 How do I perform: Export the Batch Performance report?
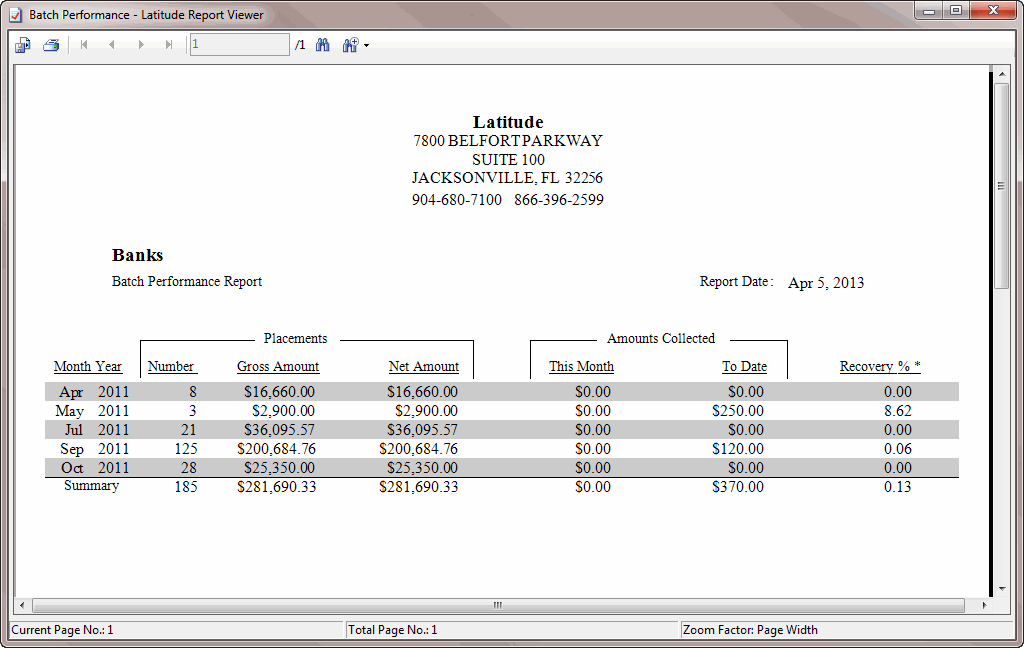point(22,44)
